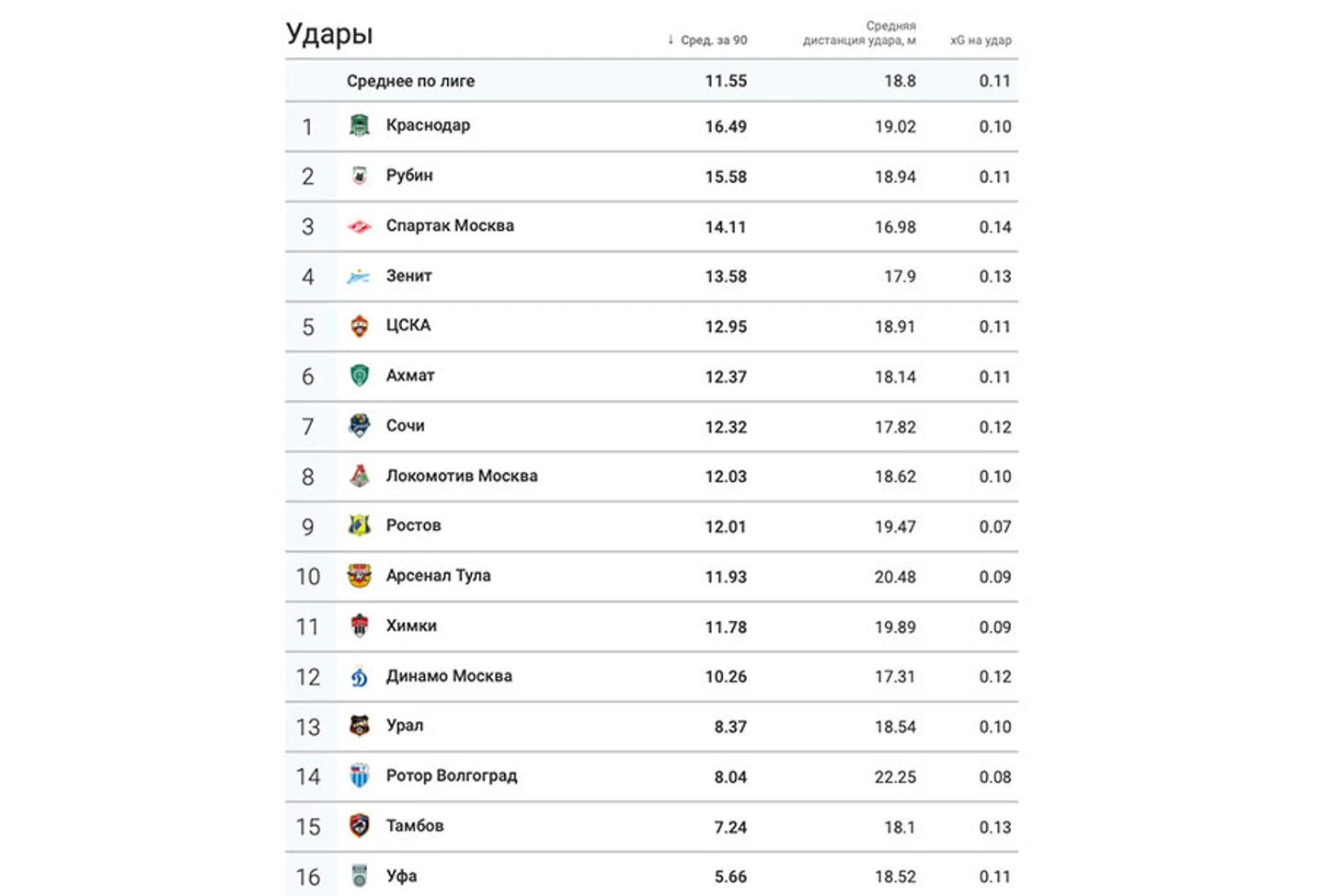Click the Краснодар club logo

point(360,125)
